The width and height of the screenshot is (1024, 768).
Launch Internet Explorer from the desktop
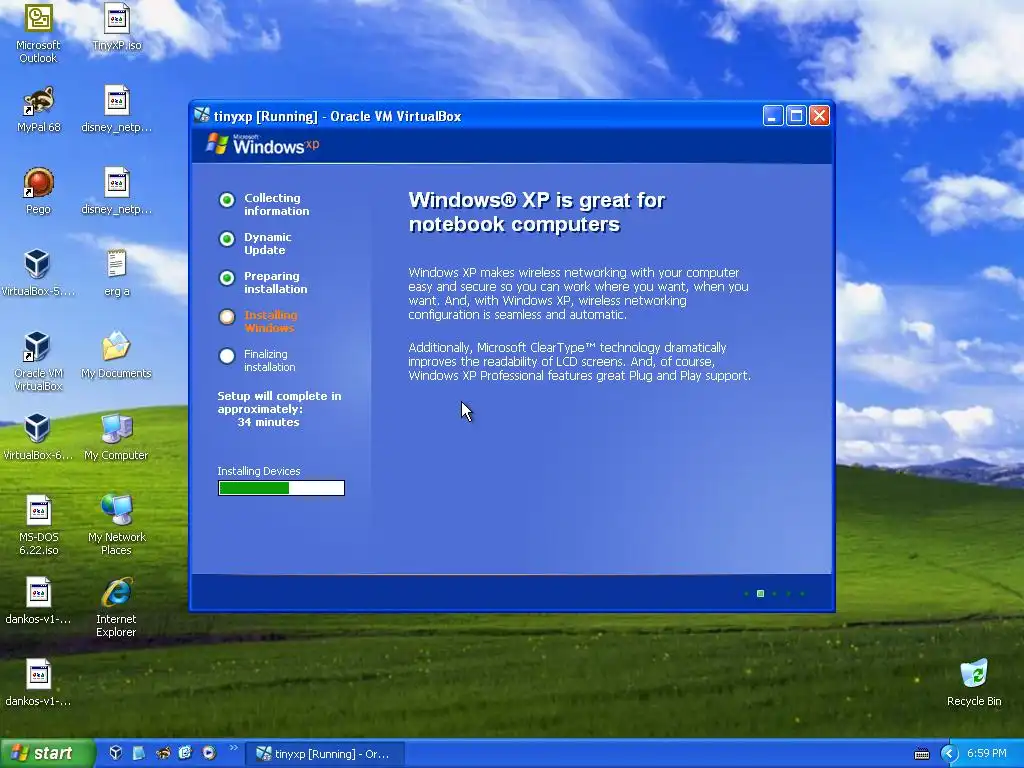coord(116,607)
